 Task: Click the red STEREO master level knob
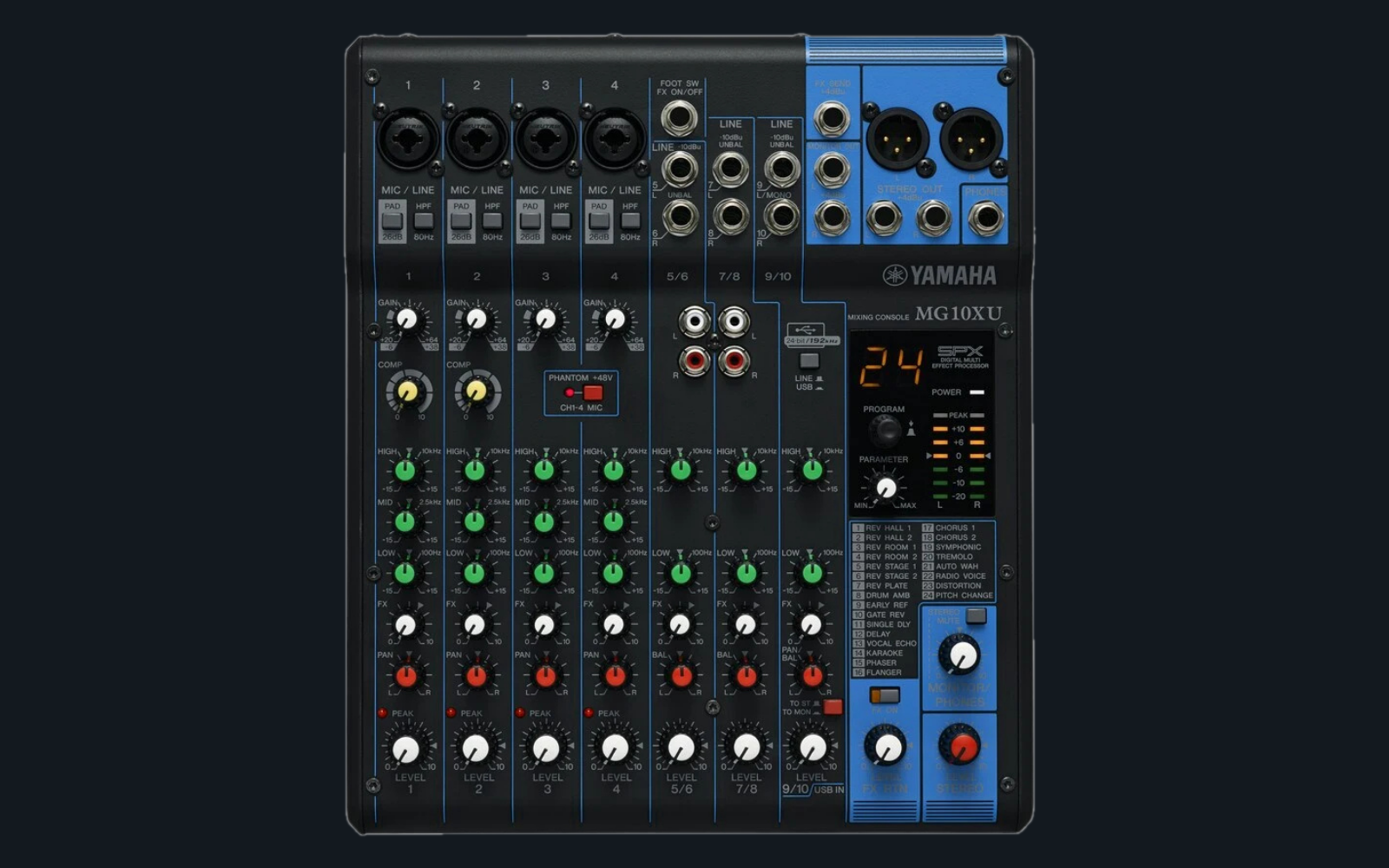coord(960,746)
